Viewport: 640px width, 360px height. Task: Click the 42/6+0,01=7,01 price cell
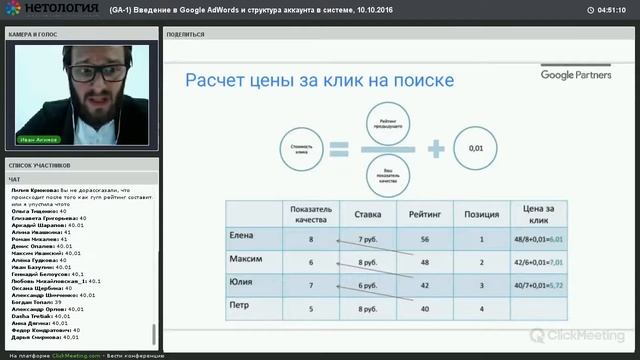pos(539,262)
